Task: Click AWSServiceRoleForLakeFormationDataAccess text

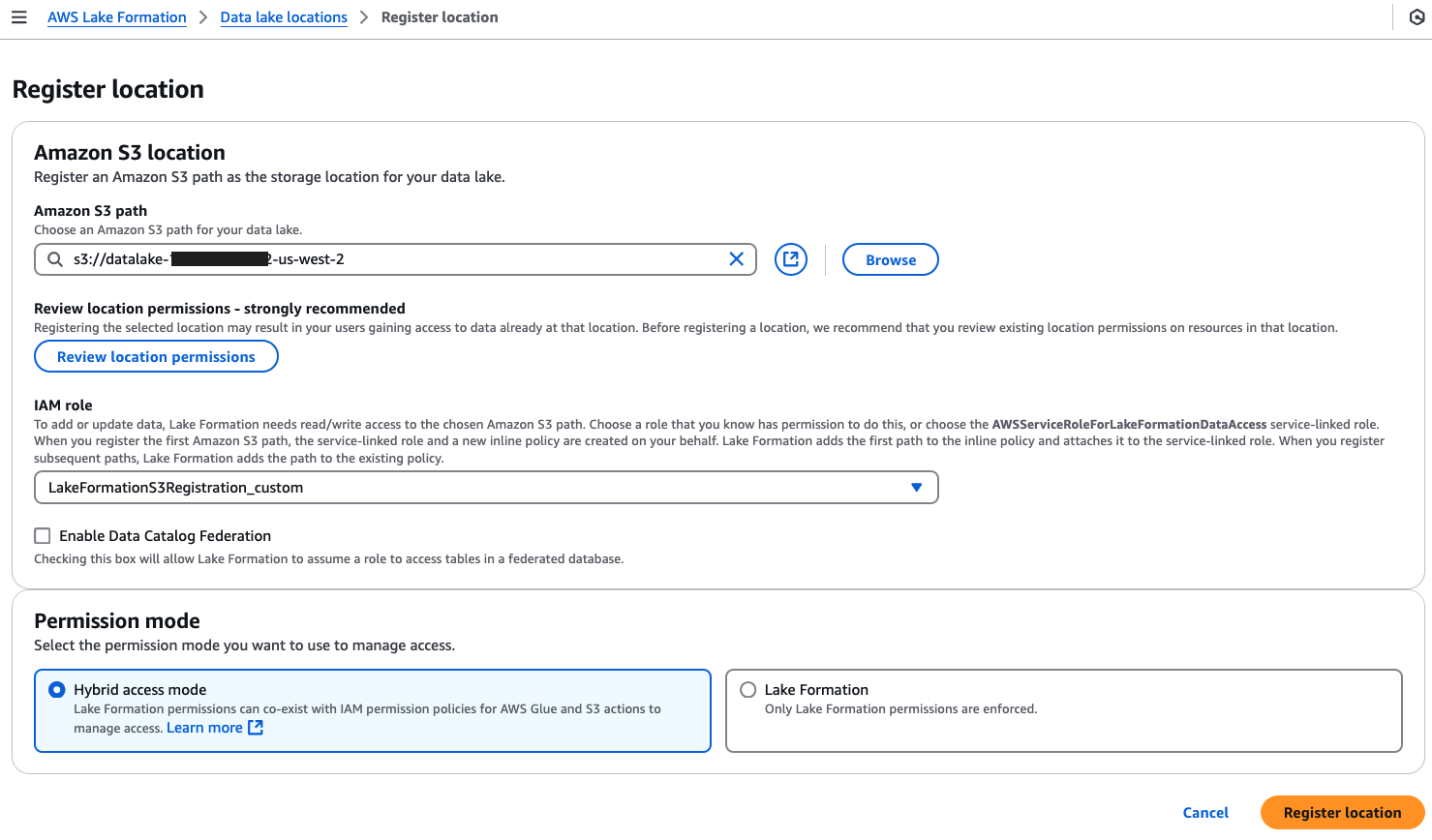Action: pos(1129,424)
